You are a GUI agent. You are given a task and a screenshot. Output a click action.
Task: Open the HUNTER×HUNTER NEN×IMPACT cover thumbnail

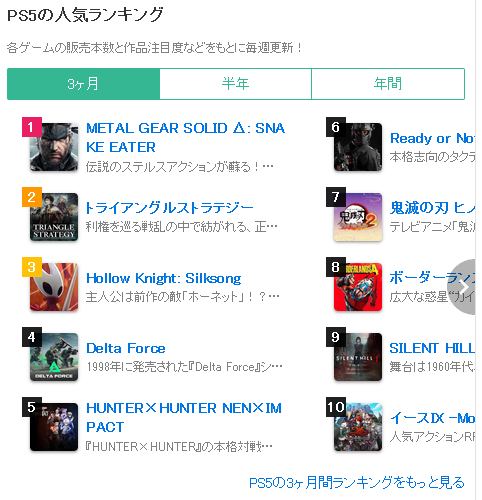click(x=54, y=427)
